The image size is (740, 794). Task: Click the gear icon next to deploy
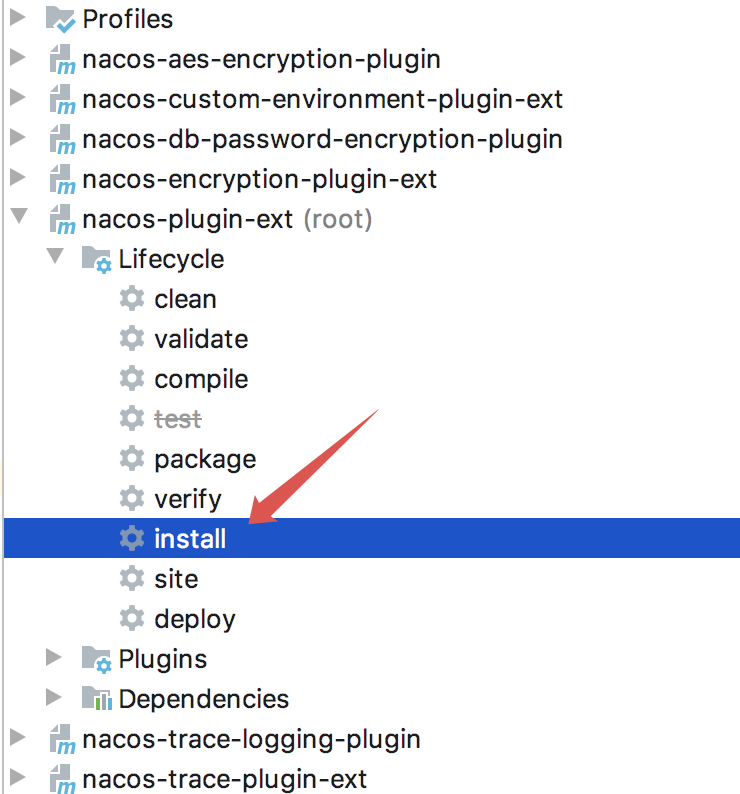click(x=131, y=619)
